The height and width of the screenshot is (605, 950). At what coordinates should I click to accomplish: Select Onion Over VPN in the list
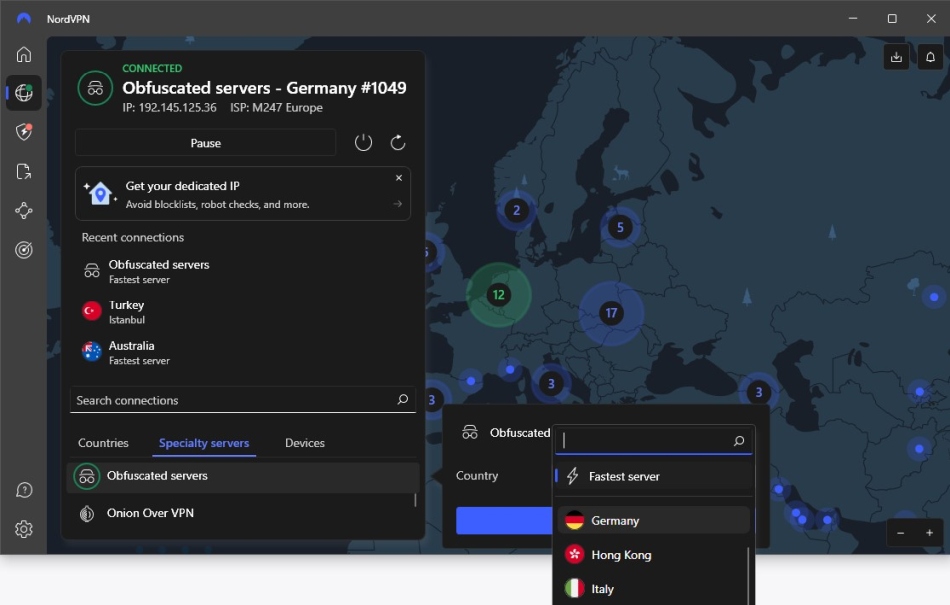coord(242,513)
